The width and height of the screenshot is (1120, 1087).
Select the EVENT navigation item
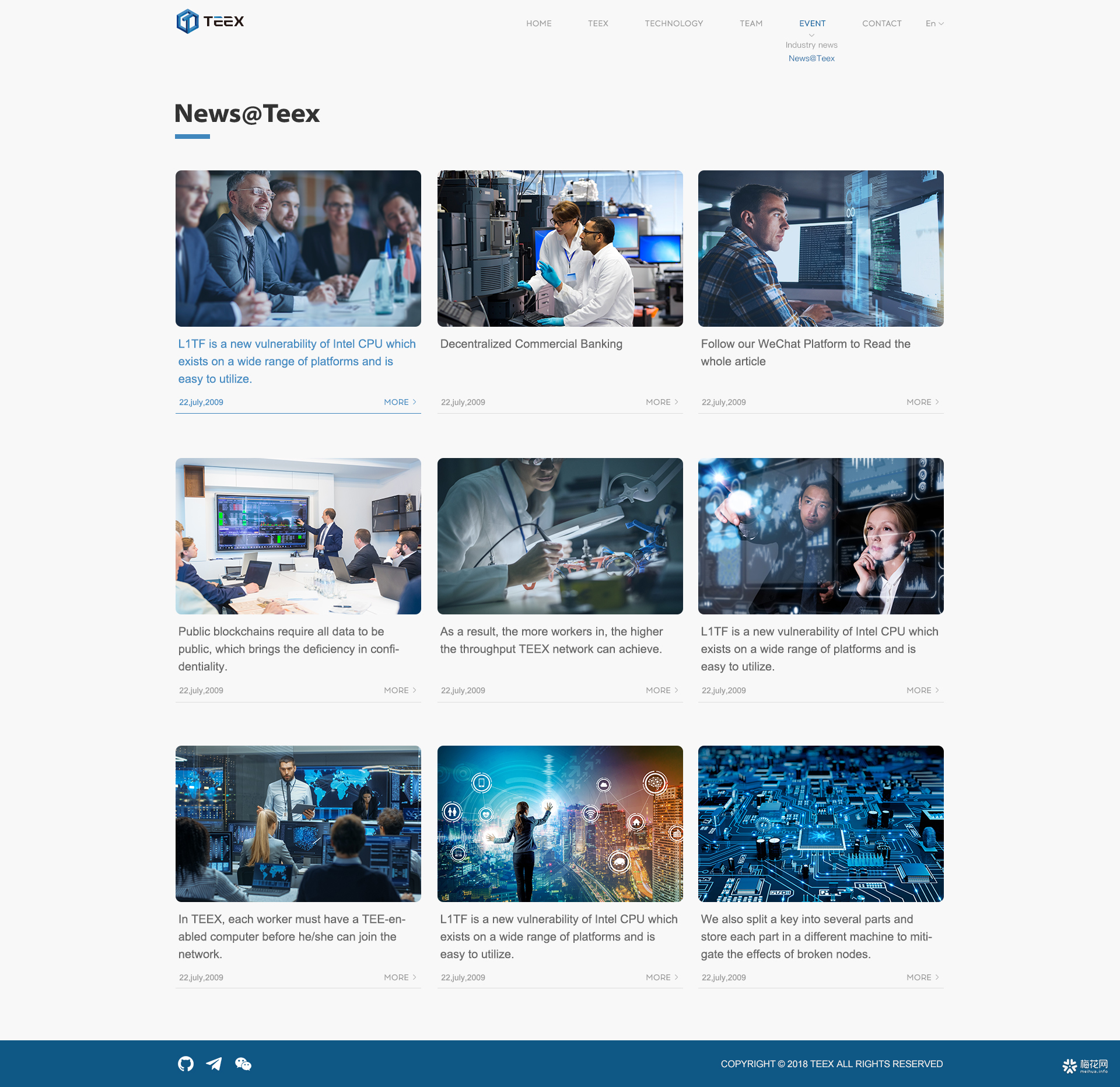pyautogui.click(x=812, y=23)
